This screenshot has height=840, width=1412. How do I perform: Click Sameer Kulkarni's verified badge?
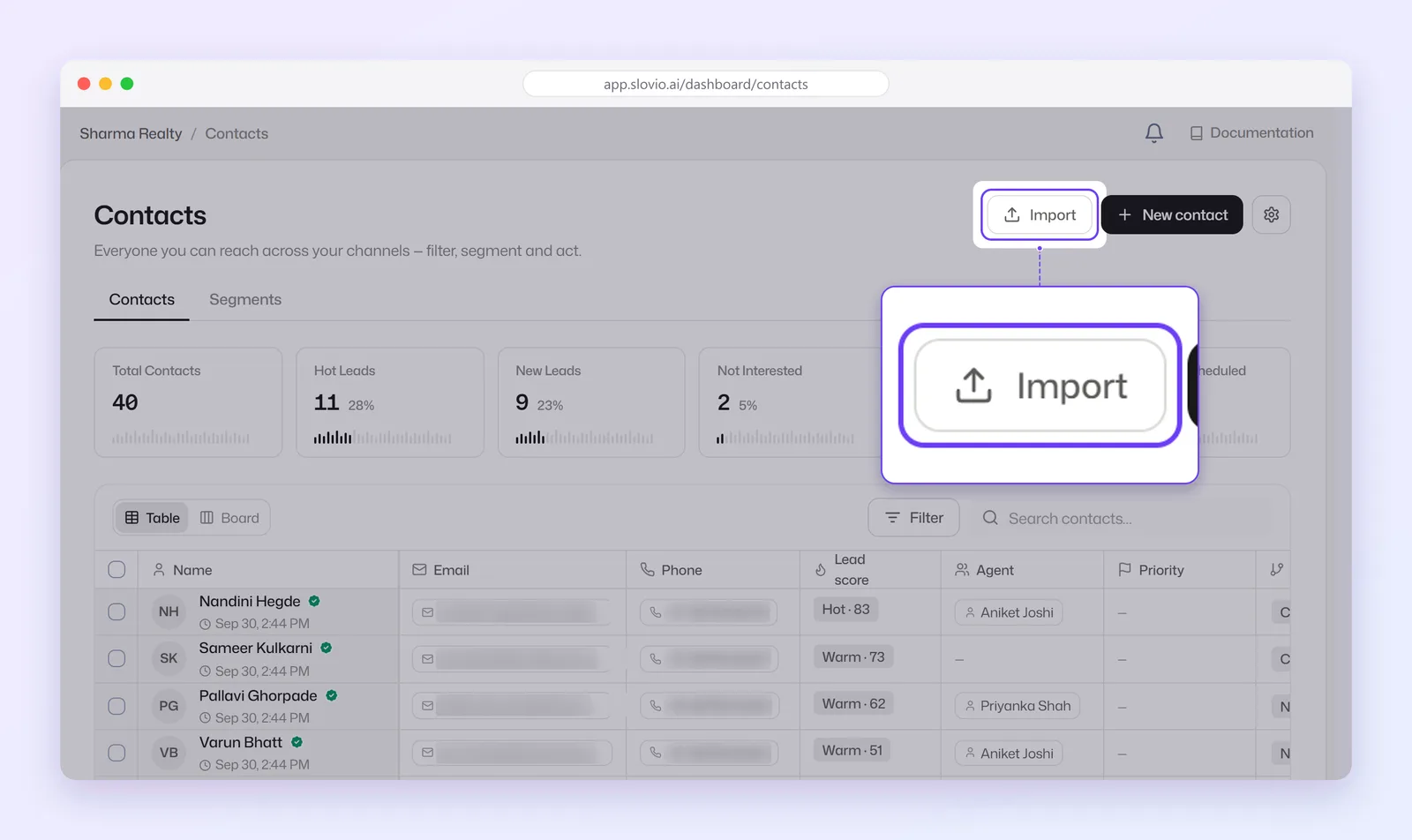click(326, 648)
